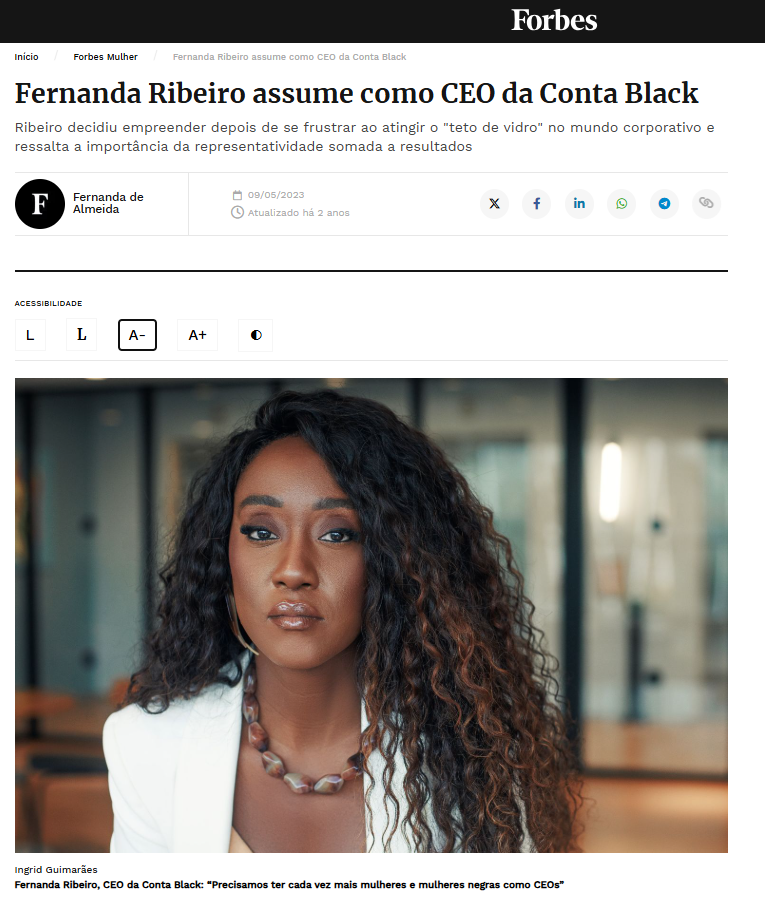Open the Forbes logo homepage
Screen dimensions: 765x902
pyautogui.click(x=554, y=20)
